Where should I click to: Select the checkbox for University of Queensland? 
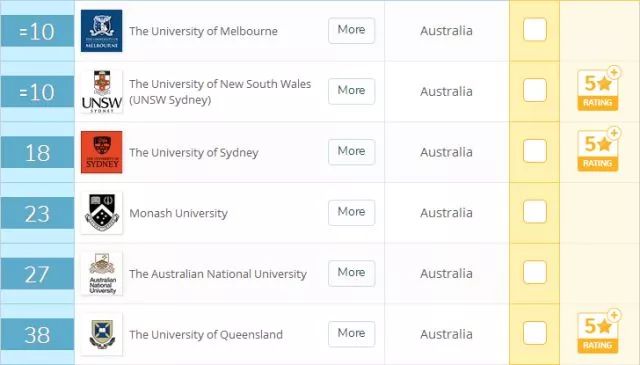tap(535, 333)
